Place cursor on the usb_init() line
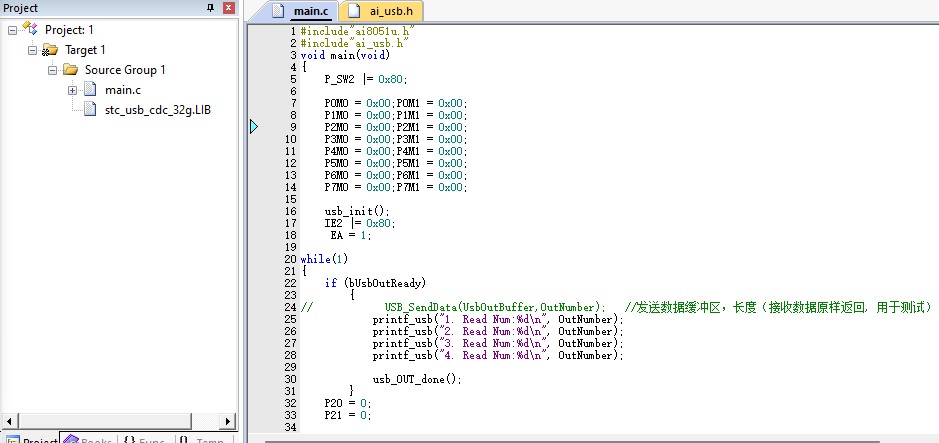Viewport: 939px width, 443px height. 358,211
